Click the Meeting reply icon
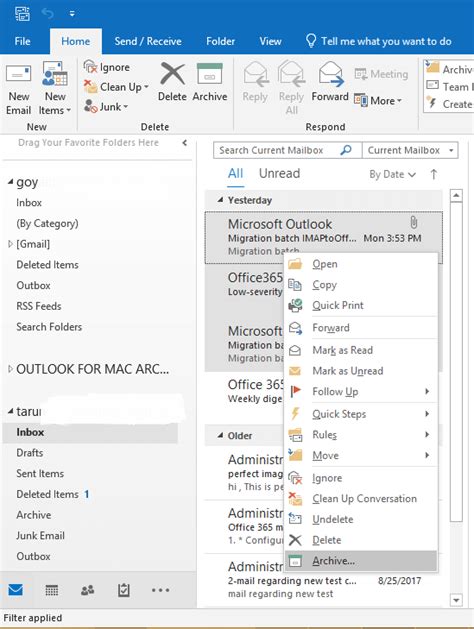The image size is (474, 629). coord(361,74)
